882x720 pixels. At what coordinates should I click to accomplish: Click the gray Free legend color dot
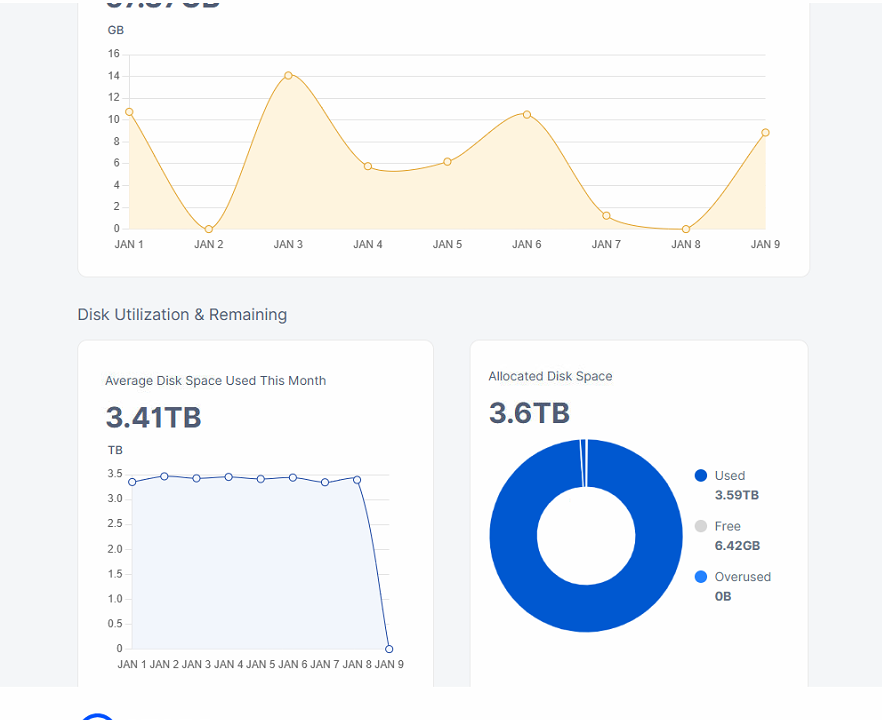click(x=700, y=526)
